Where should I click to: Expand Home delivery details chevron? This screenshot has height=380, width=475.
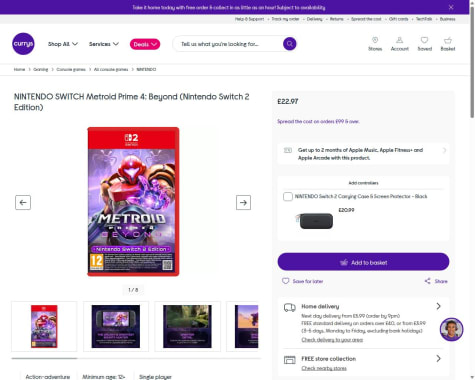[x=438, y=306]
